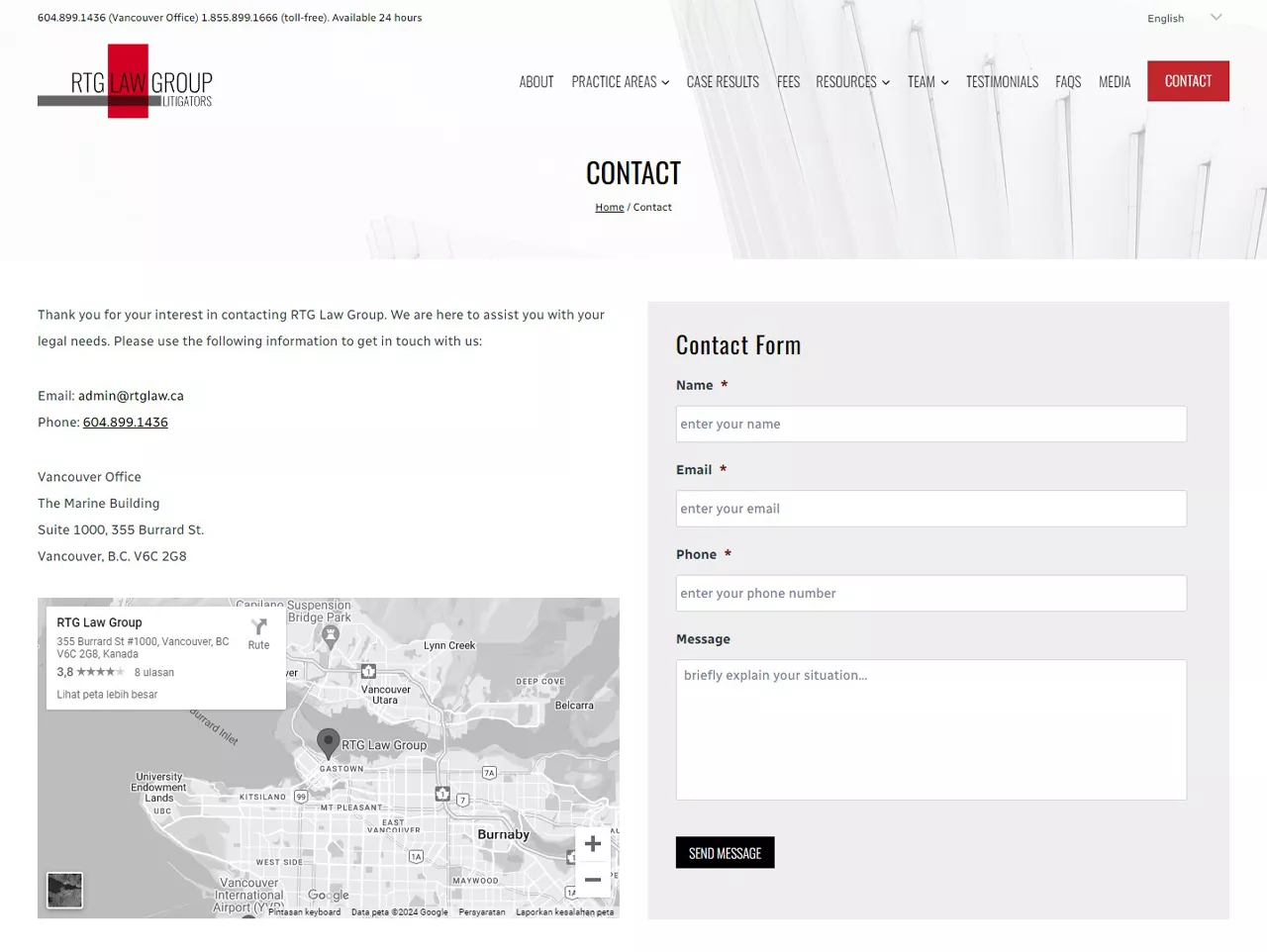
Task: Click into the Message text area
Action: 930,729
